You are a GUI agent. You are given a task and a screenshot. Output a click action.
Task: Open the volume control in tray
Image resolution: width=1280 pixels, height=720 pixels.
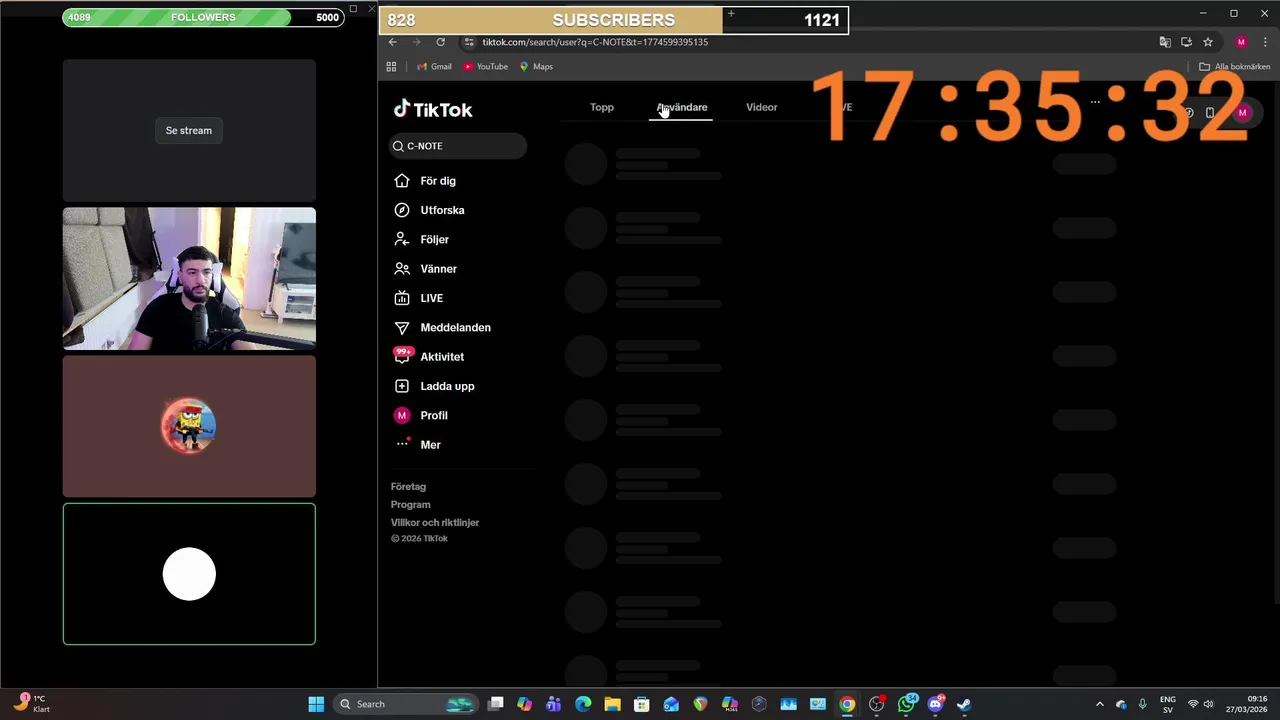tap(1208, 704)
